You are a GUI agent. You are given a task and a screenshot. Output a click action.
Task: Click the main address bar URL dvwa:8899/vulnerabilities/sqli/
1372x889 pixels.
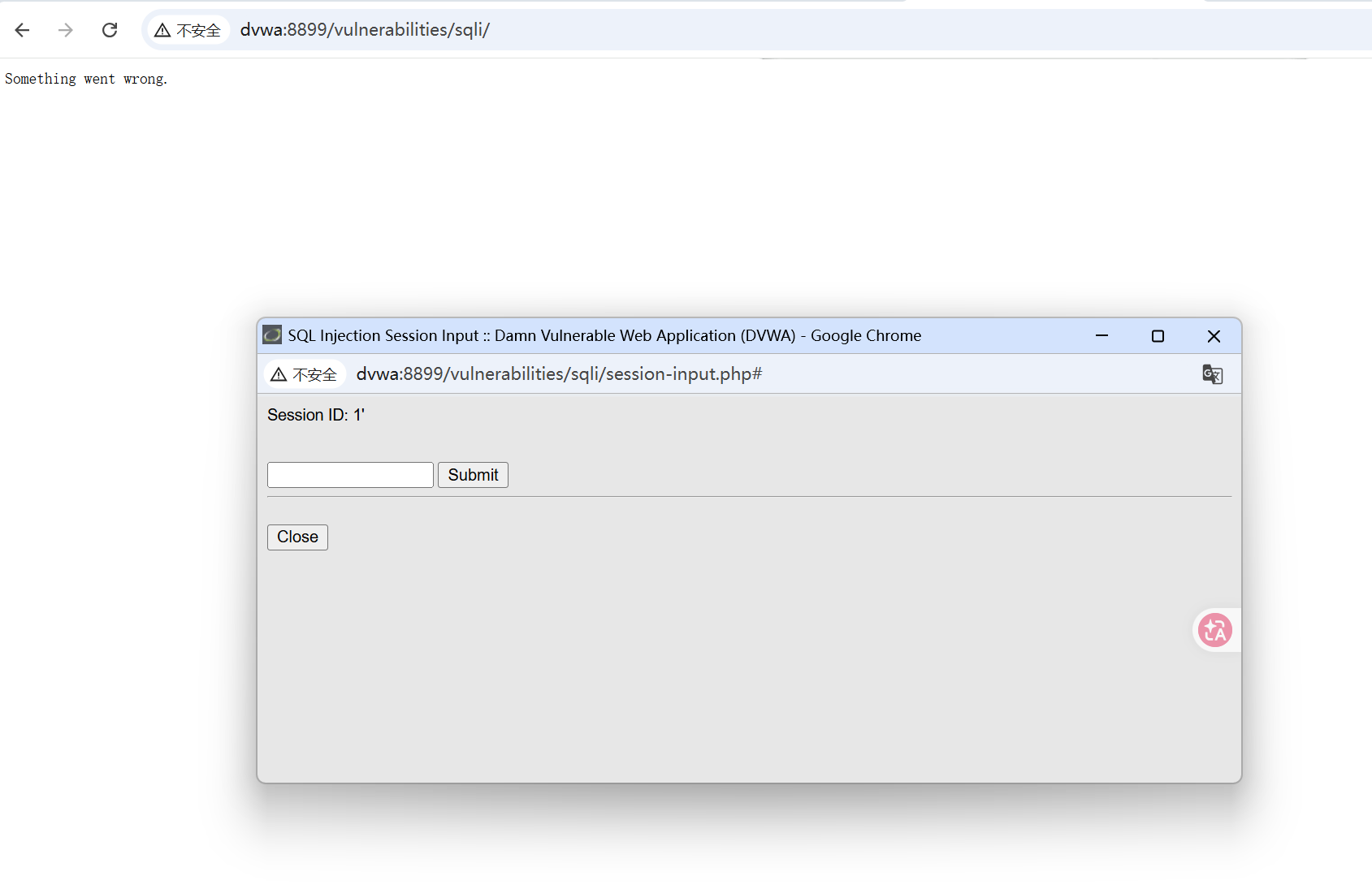(365, 30)
